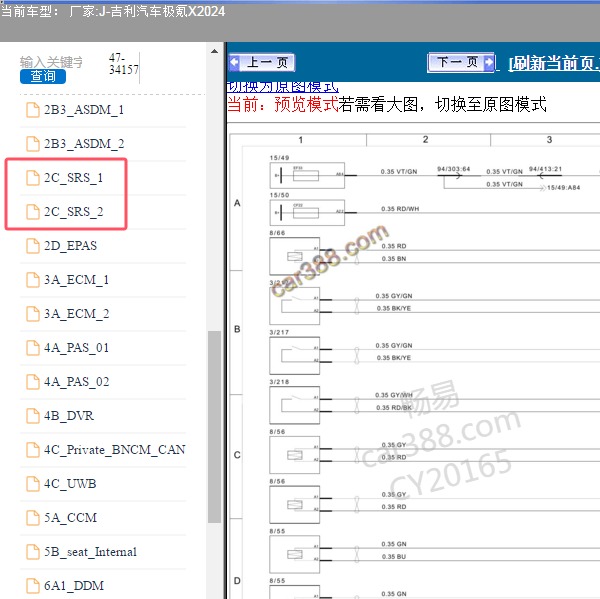Click the file icon beside 2B3_ASDM_2
Viewport: 600px width, 599px height.
click(33, 144)
